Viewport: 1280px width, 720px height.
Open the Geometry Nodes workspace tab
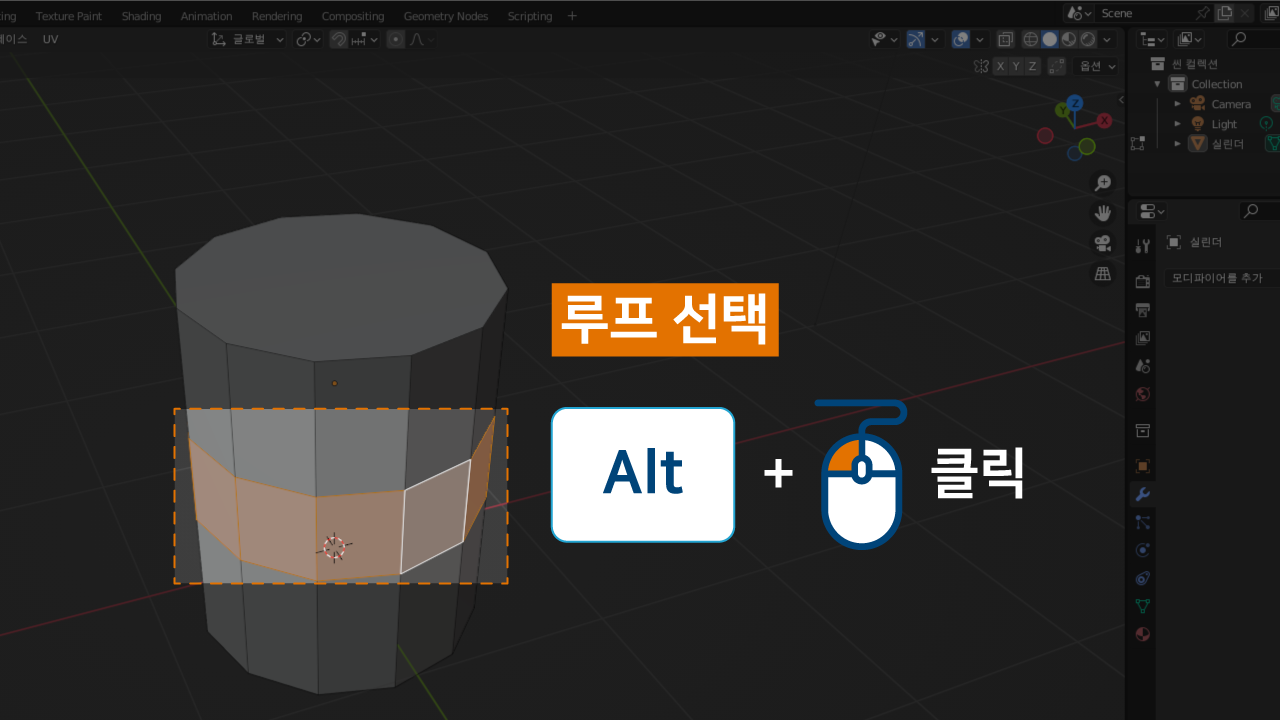pyautogui.click(x=445, y=16)
